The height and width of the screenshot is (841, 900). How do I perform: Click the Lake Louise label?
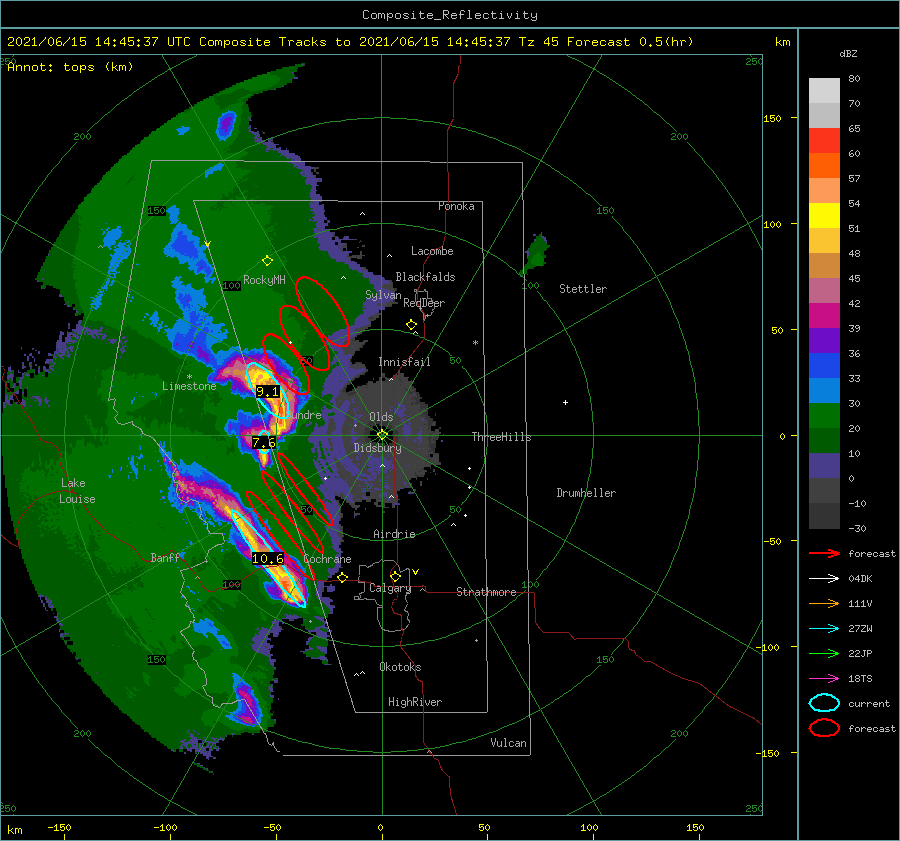77,491
